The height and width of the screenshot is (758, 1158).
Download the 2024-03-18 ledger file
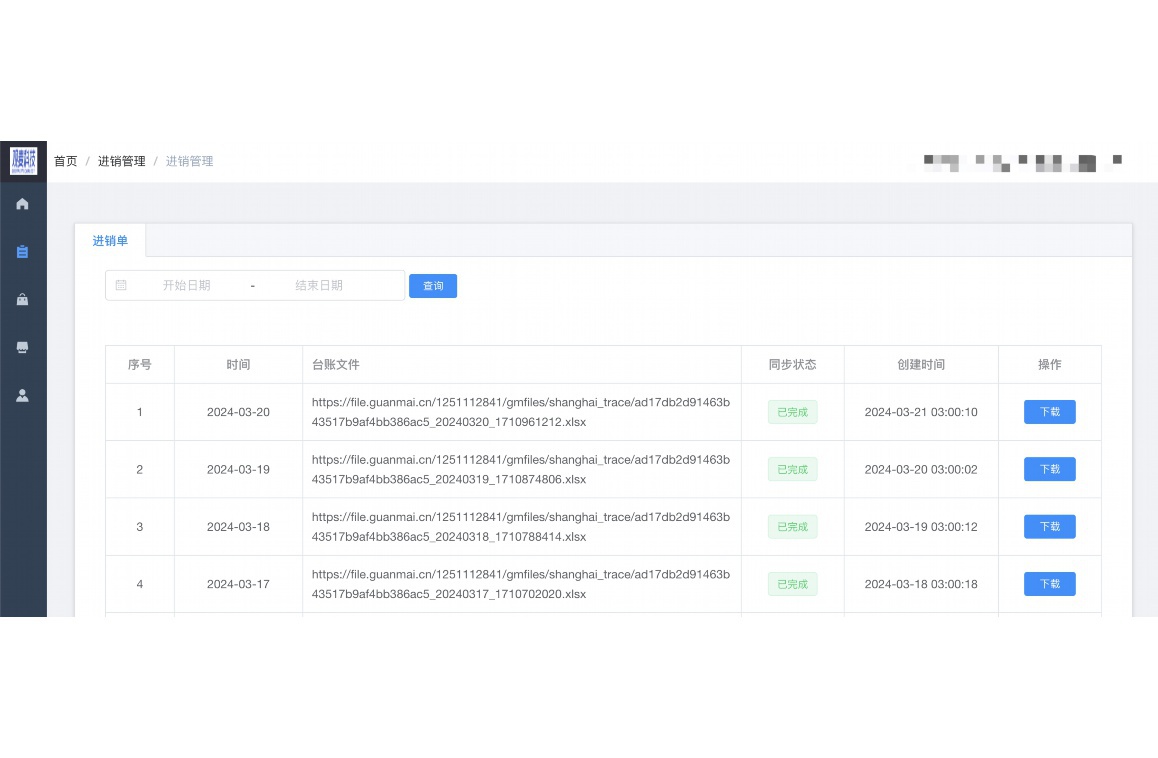click(1049, 527)
